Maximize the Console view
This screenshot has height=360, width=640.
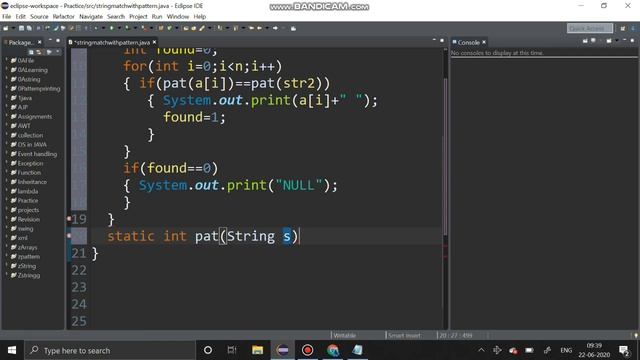[632, 40]
